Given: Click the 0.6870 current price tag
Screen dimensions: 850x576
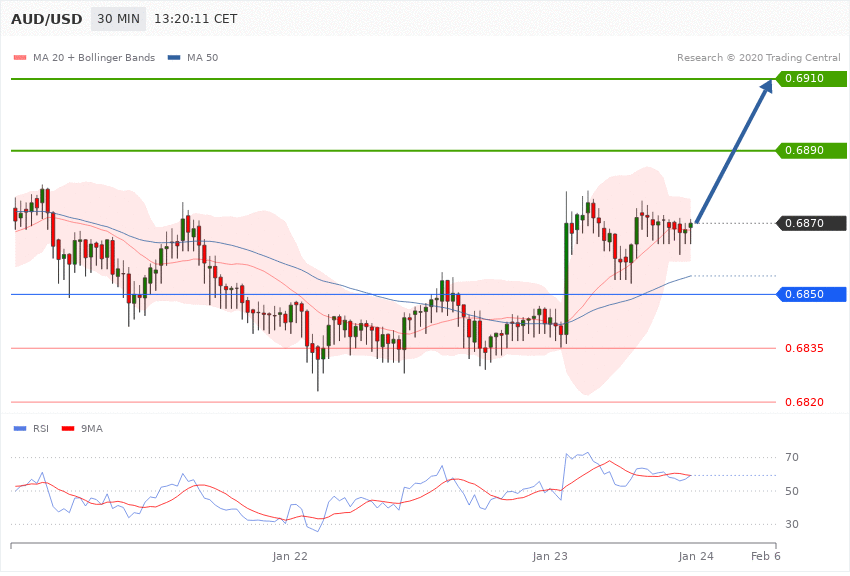Looking at the screenshot, I should coord(811,223).
